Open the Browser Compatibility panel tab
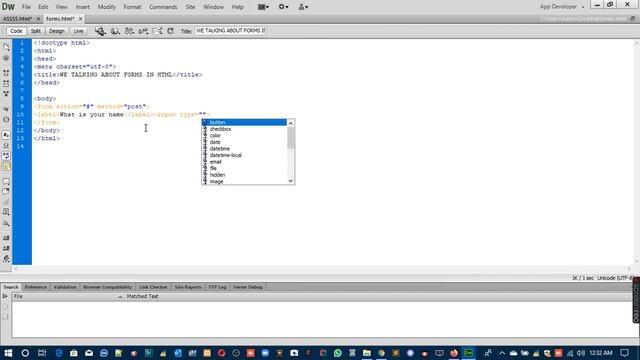 point(107,287)
